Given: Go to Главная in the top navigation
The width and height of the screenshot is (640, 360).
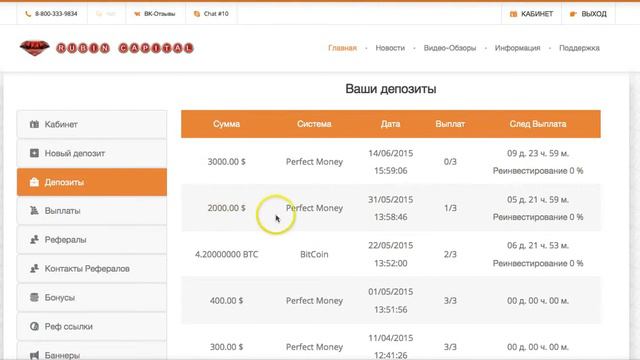Looking at the screenshot, I should tap(342, 48).
